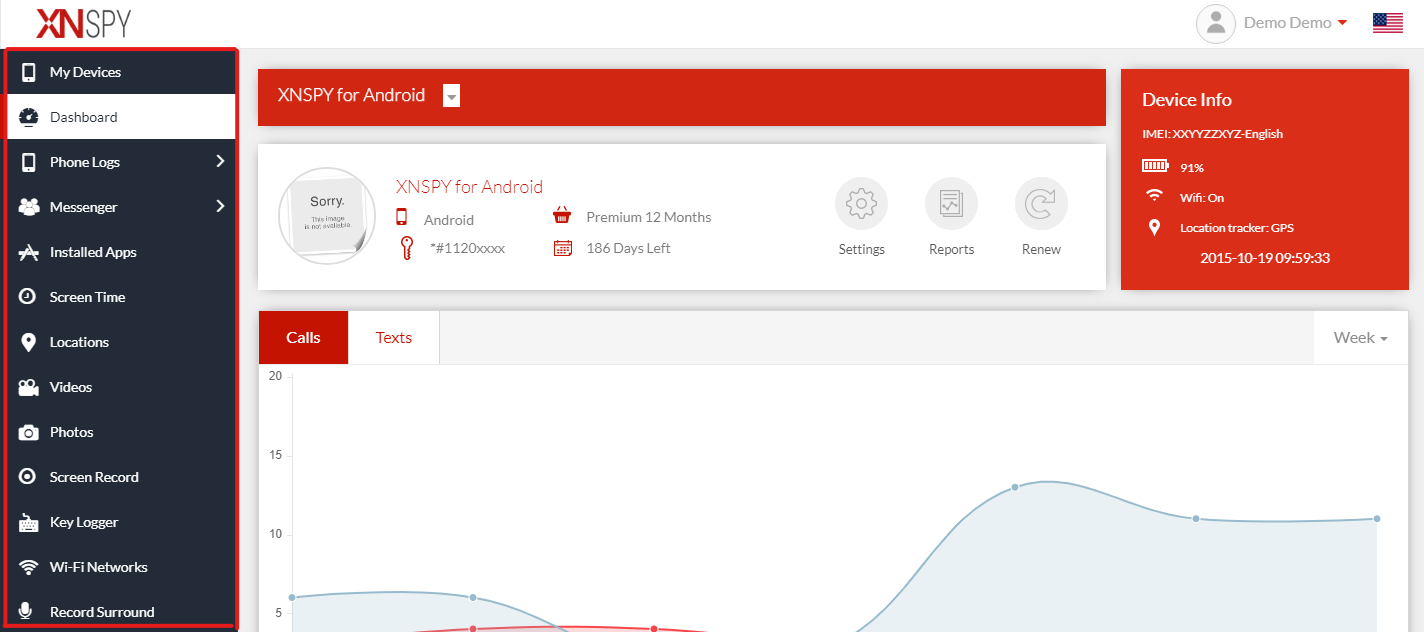This screenshot has width=1424, height=632.
Task: Click the Premium 12 Months text
Action: coord(649,217)
